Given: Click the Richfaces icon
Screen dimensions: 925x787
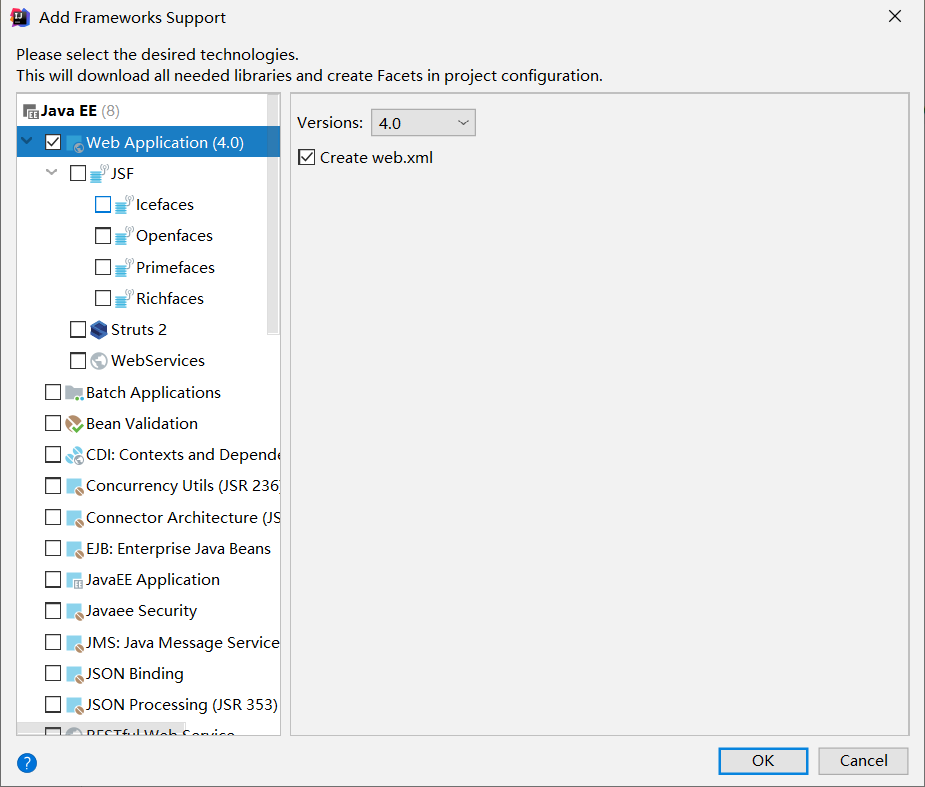Looking at the screenshot, I should pos(124,299).
